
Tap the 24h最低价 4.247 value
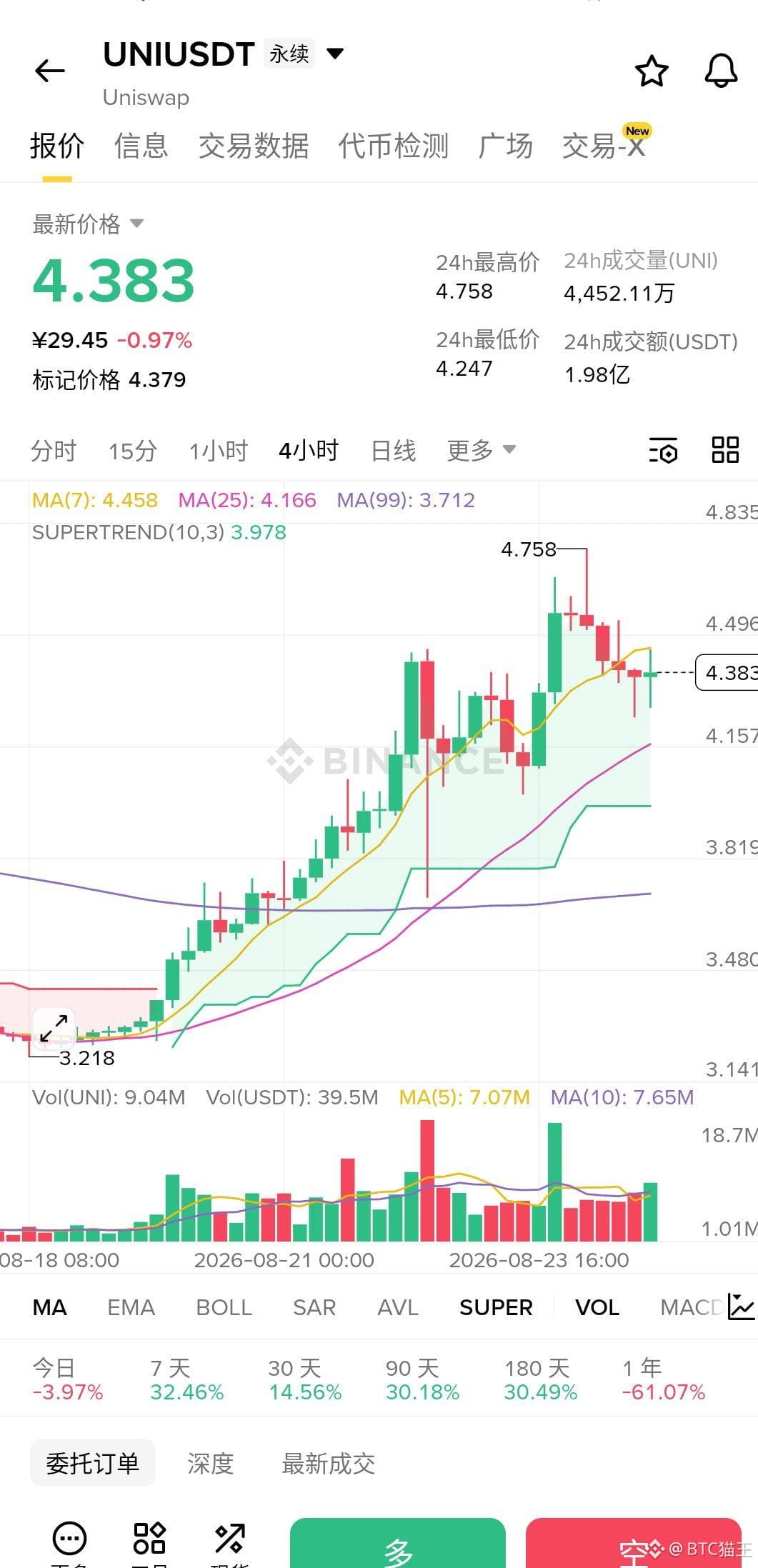tap(464, 369)
